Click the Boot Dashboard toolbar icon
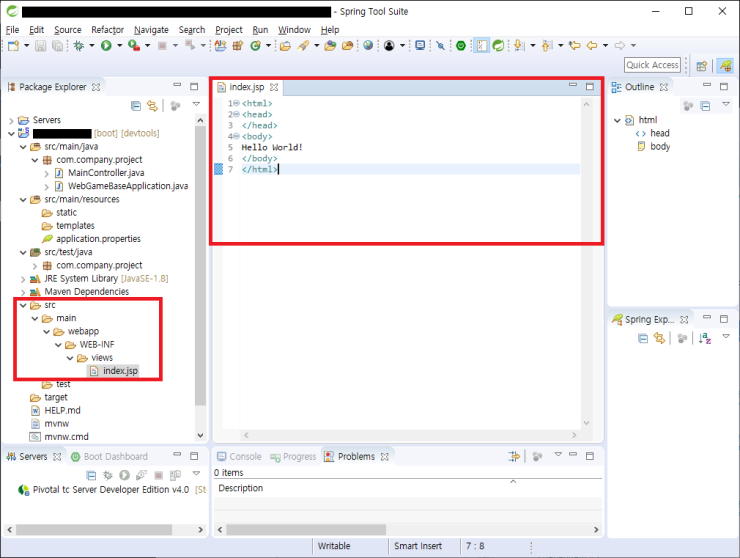This screenshot has height=558, width=740. (x=461, y=45)
